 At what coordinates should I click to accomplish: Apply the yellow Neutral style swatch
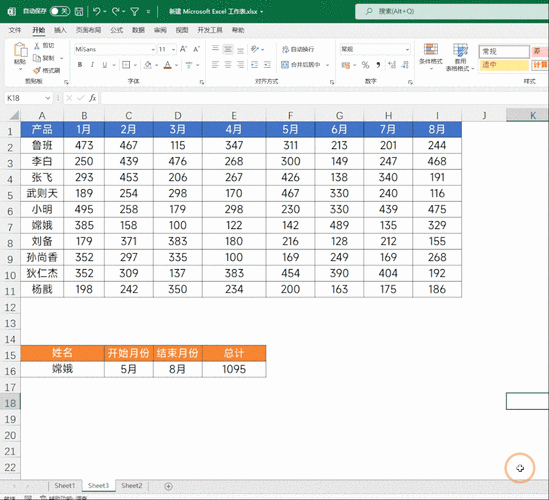[x=504, y=65]
